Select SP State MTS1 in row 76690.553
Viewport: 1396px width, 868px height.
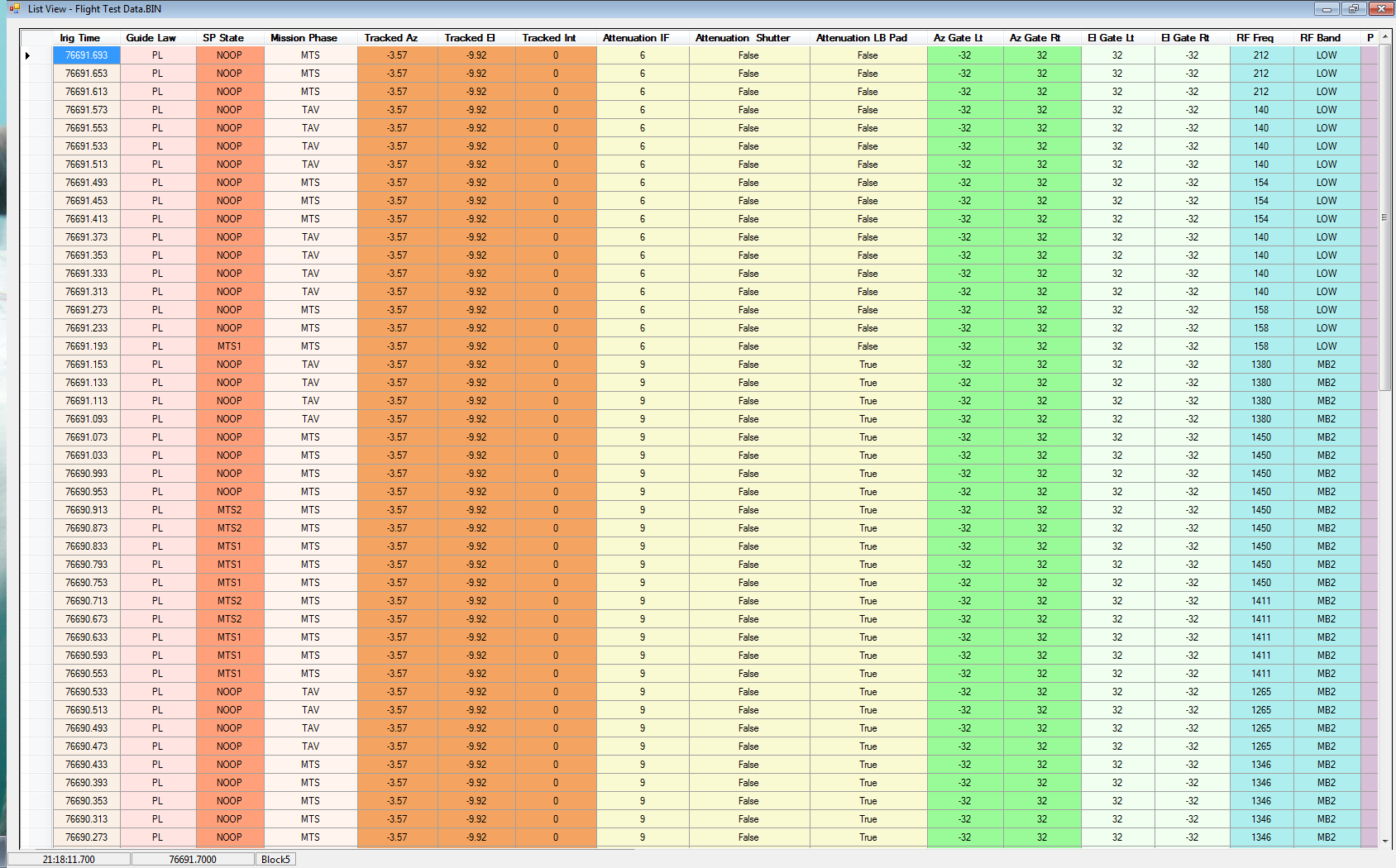coord(230,674)
